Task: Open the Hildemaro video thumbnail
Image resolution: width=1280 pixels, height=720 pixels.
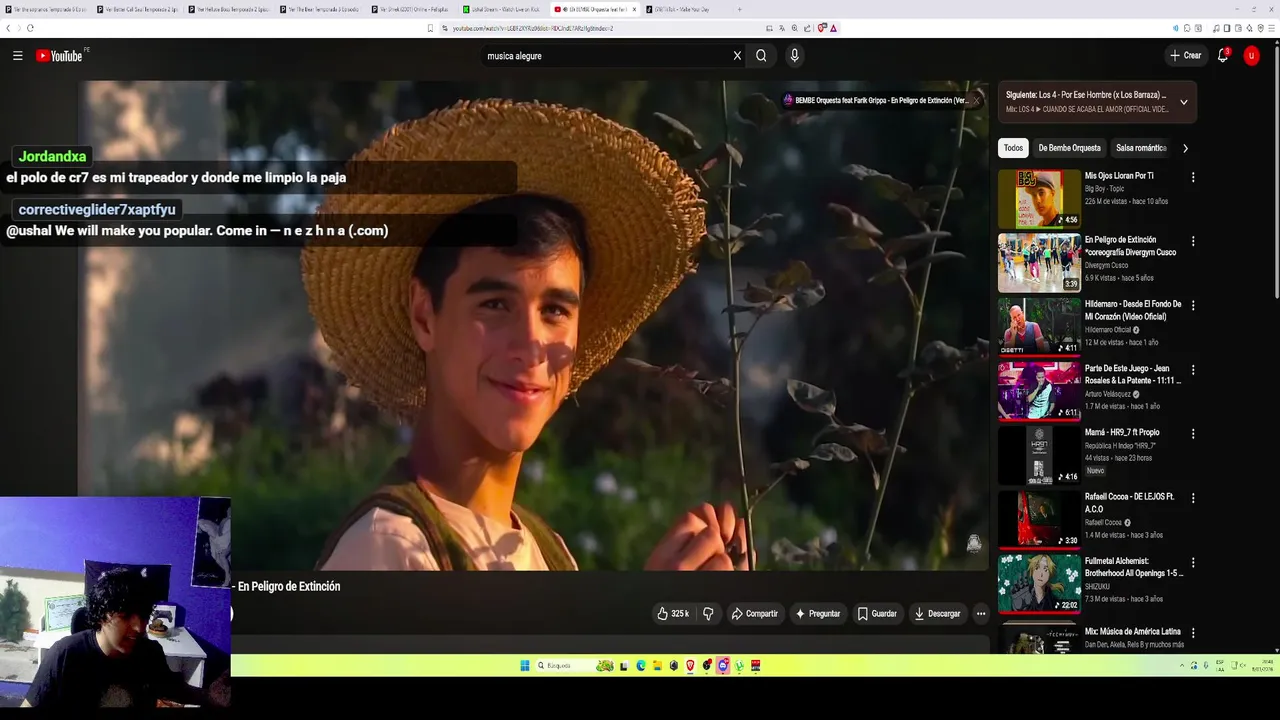Action: (1039, 327)
